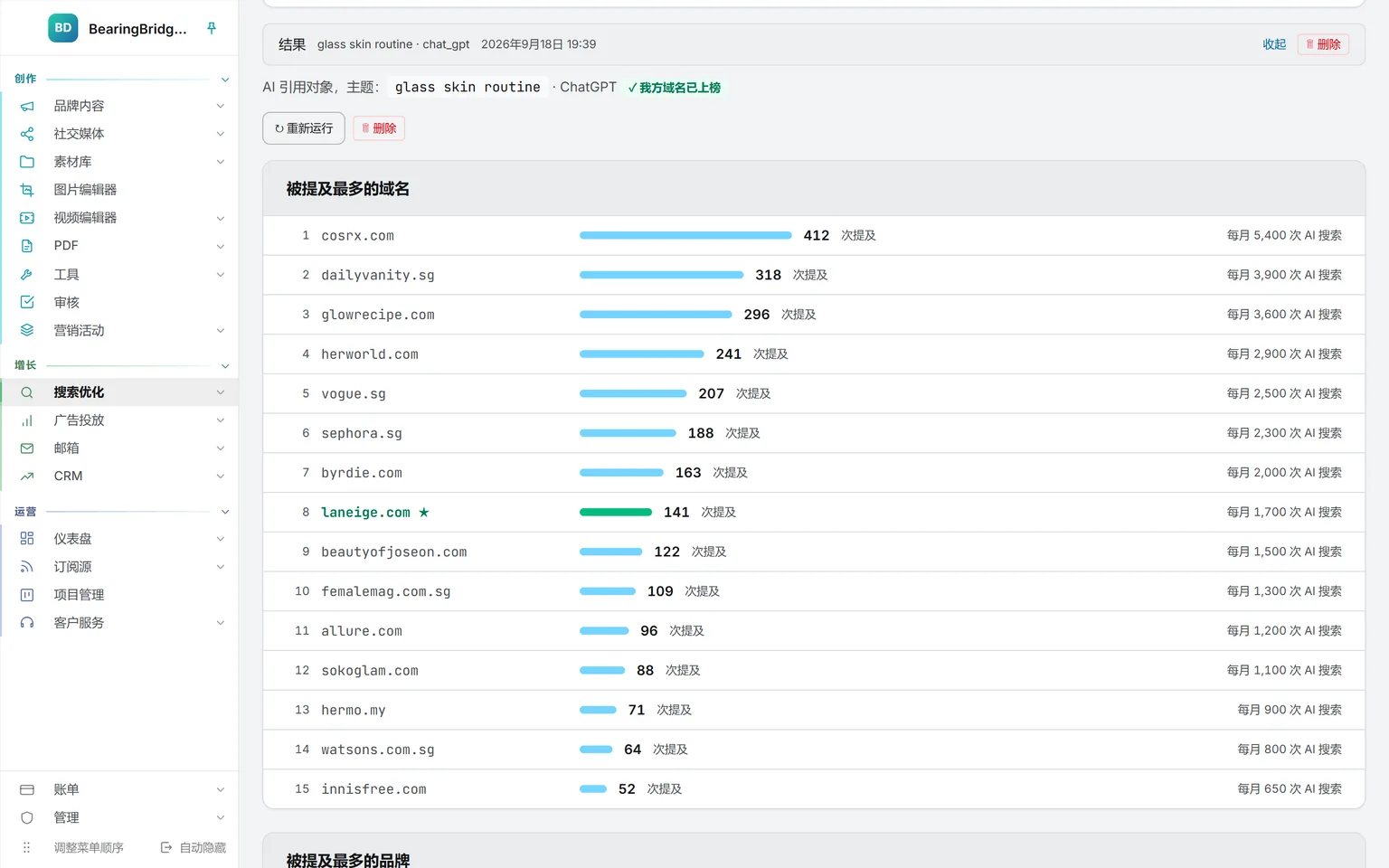
Task: Click the bar chart icon for 广告投放
Action: (27, 420)
